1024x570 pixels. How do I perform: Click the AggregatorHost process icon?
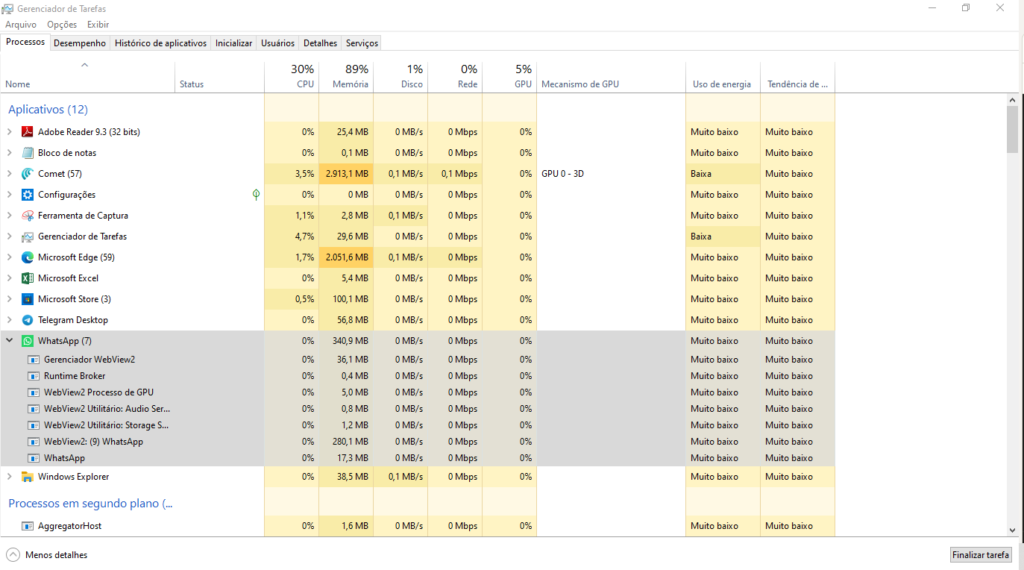(x=27, y=526)
